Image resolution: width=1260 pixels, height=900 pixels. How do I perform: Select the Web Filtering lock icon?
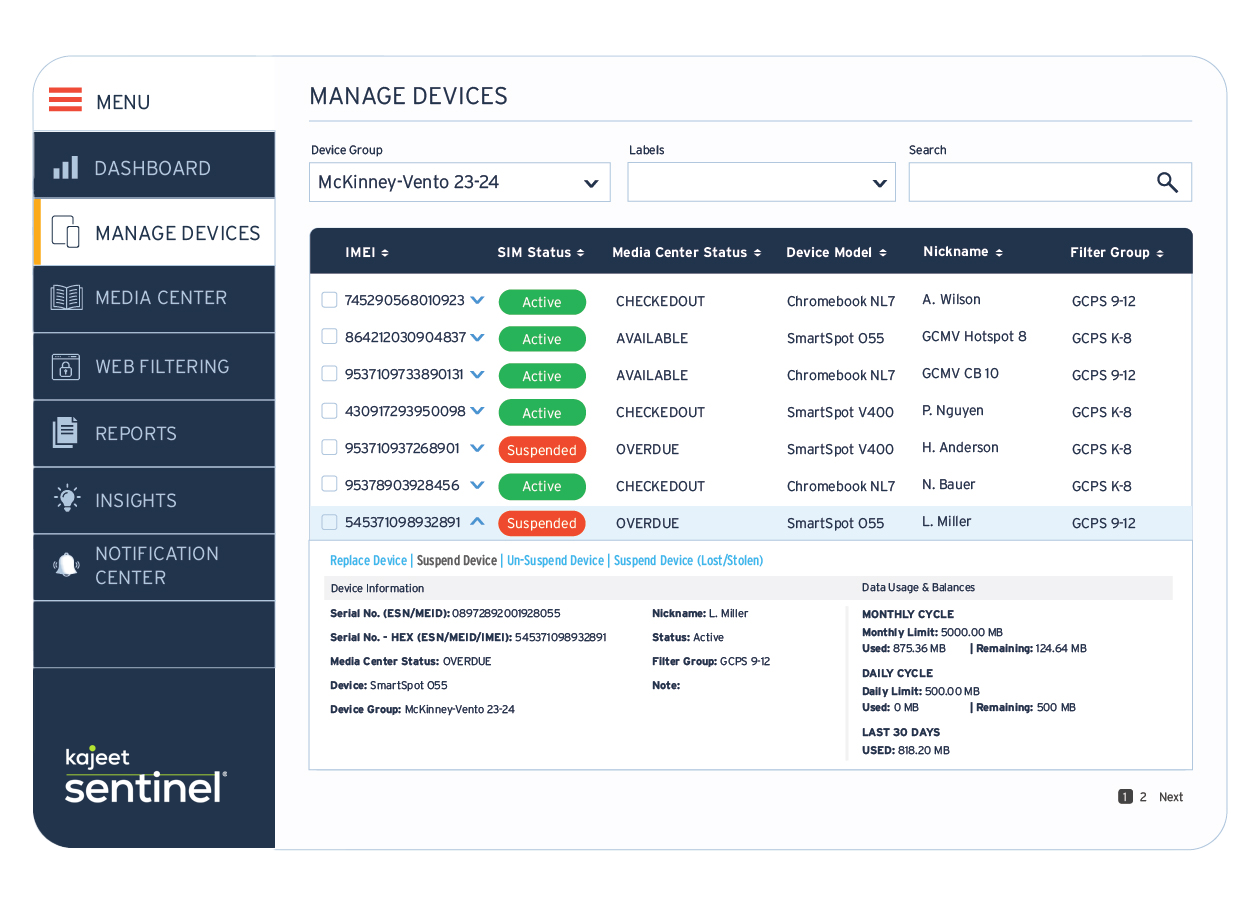[x=65, y=366]
